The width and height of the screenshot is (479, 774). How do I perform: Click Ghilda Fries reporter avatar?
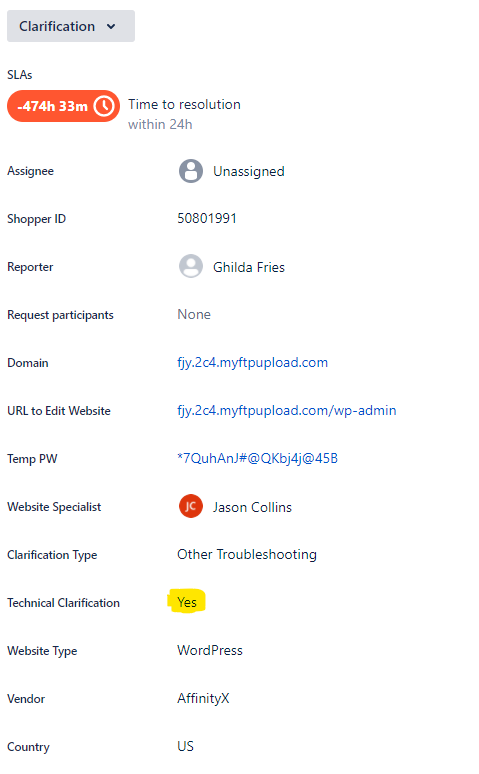191,267
